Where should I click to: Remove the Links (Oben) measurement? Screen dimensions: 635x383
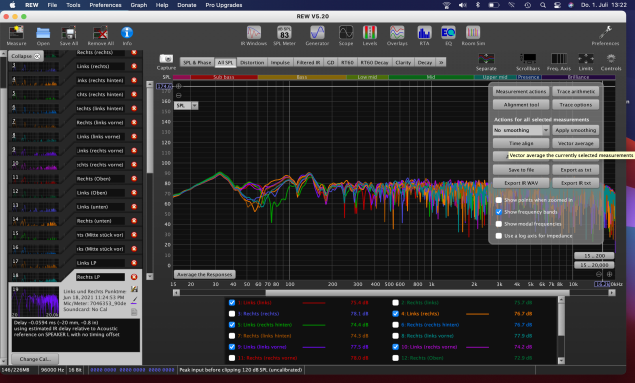coord(134,193)
